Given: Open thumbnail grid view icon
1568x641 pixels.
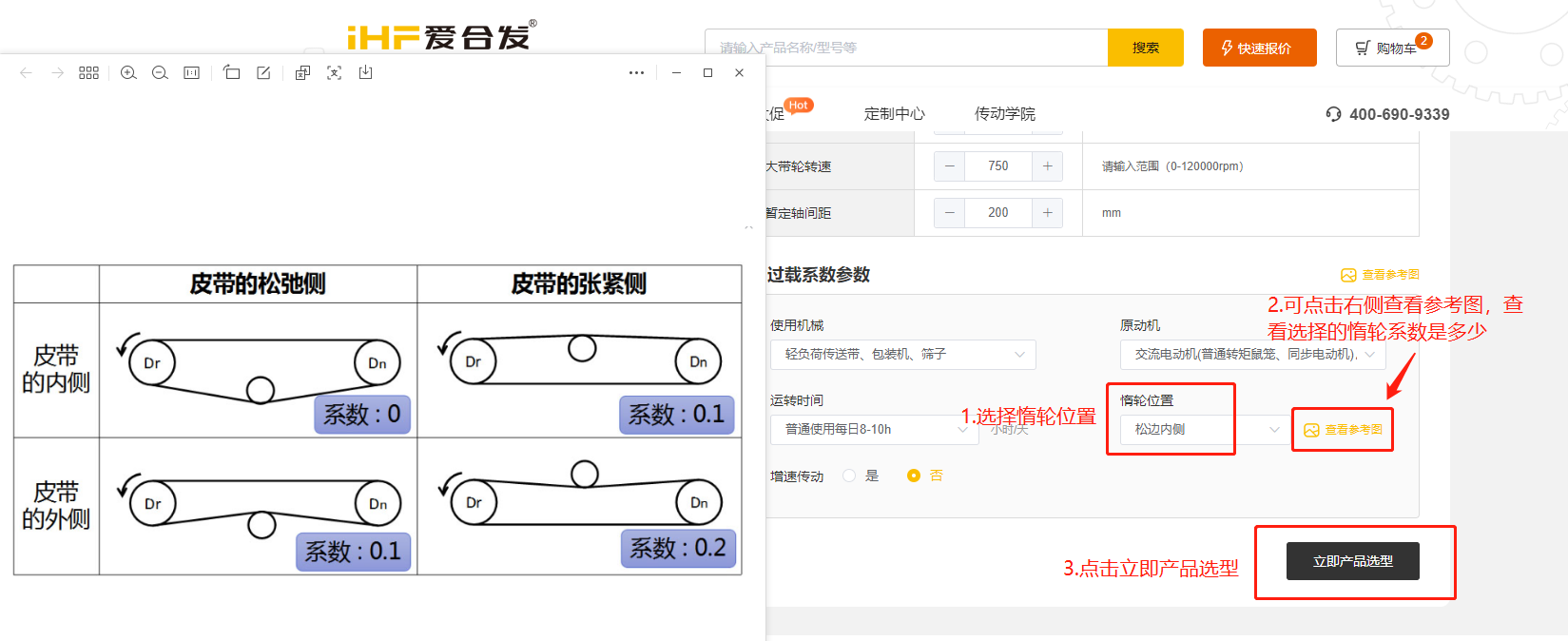Looking at the screenshot, I should pyautogui.click(x=88, y=73).
